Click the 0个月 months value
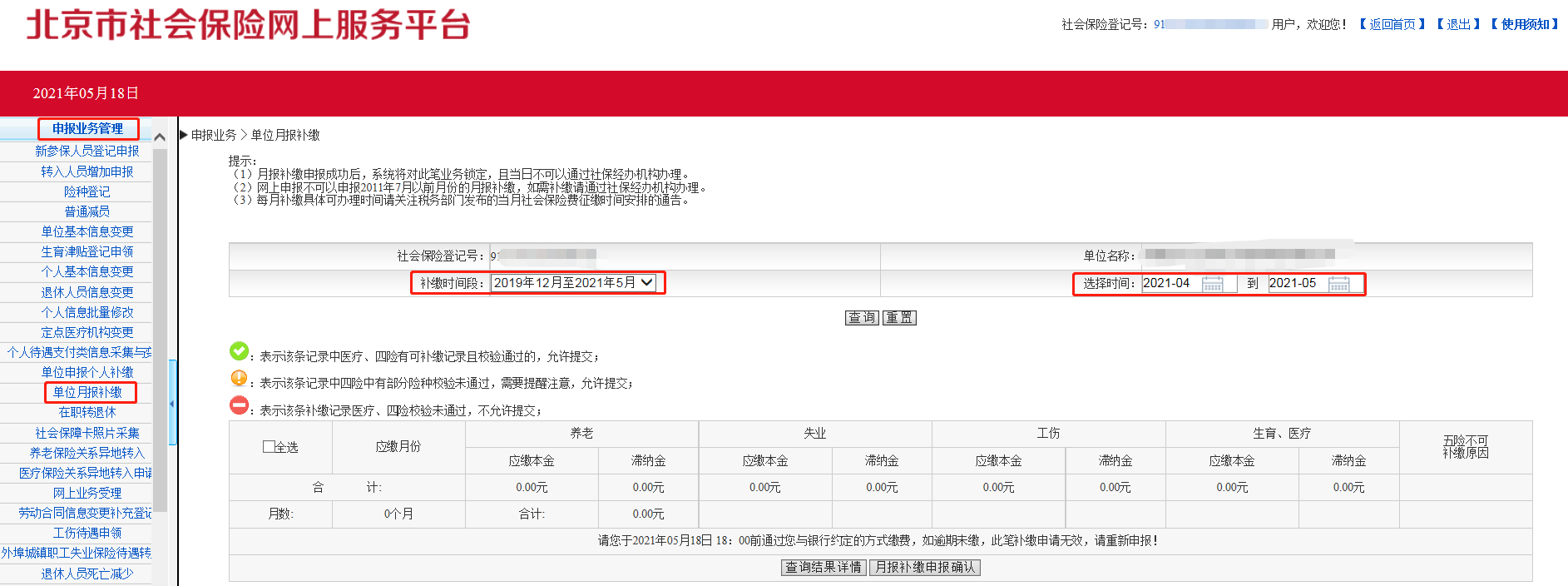Image resolution: width=1568 pixels, height=586 pixels. tap(398, 514)
